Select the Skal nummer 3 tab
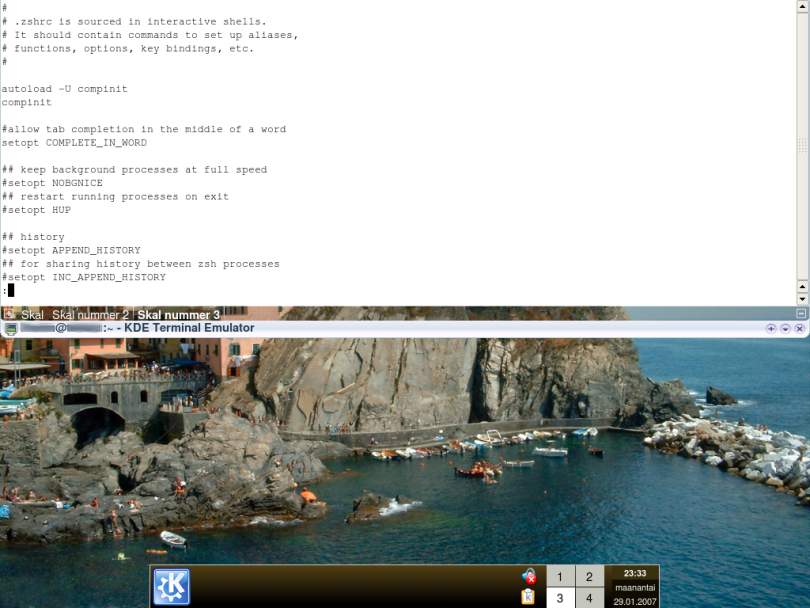 pyautogui.click(x=178, y=315)
